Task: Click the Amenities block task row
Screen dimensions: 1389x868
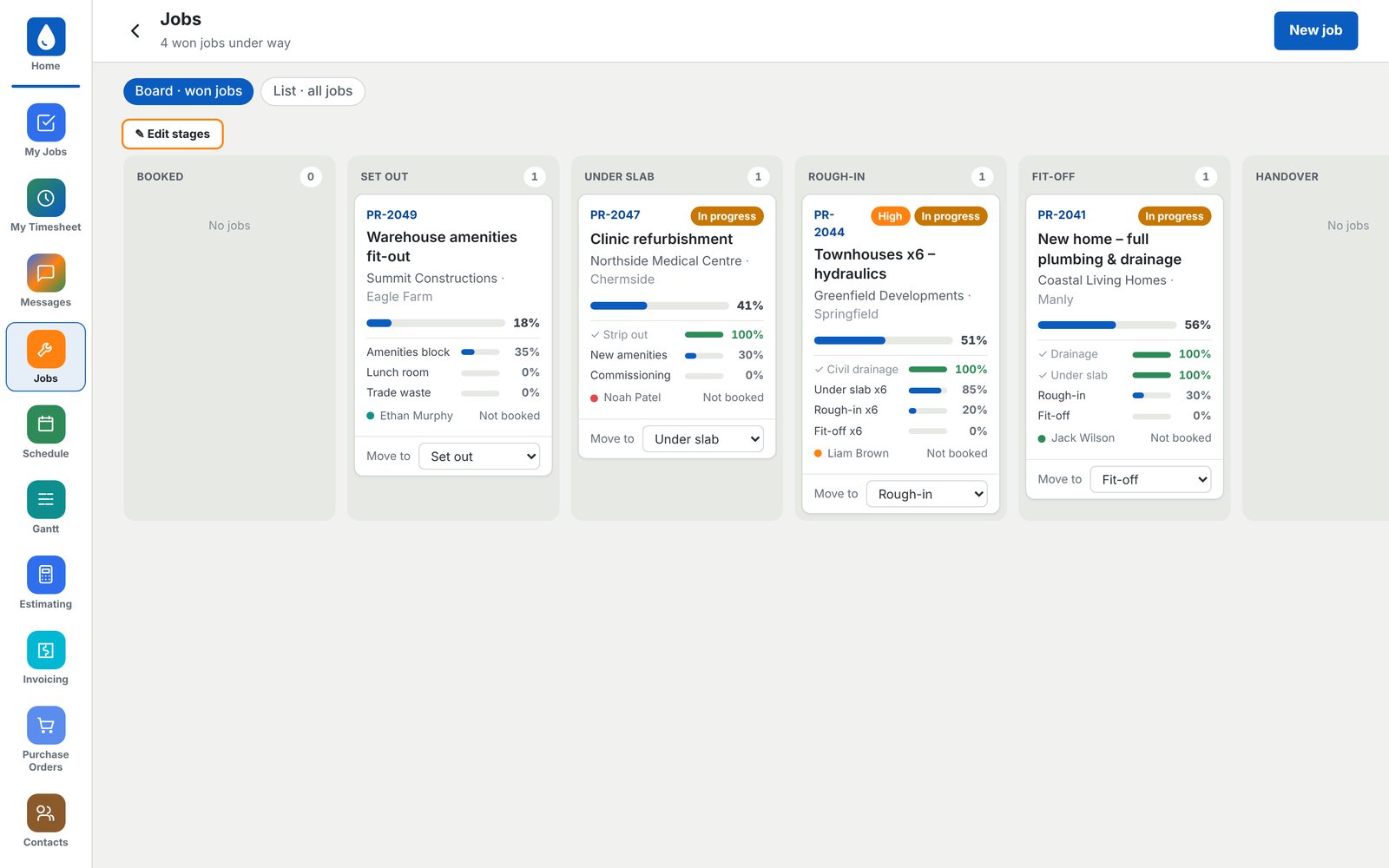Action: pyautogui.click(x=453, y=352)
